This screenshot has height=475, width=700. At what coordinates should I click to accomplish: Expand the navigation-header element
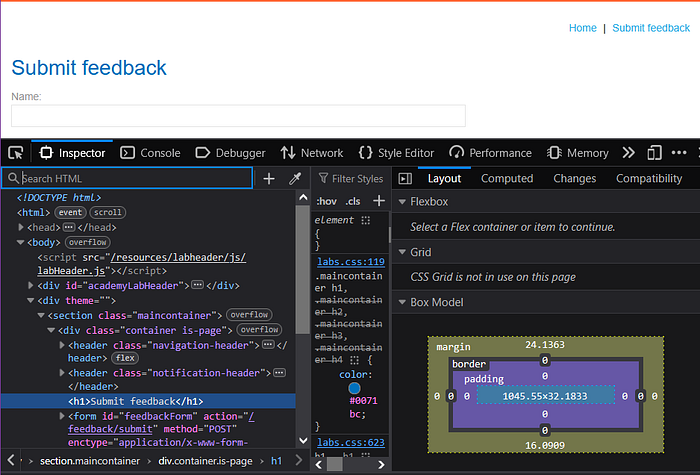tap(62, 345)
